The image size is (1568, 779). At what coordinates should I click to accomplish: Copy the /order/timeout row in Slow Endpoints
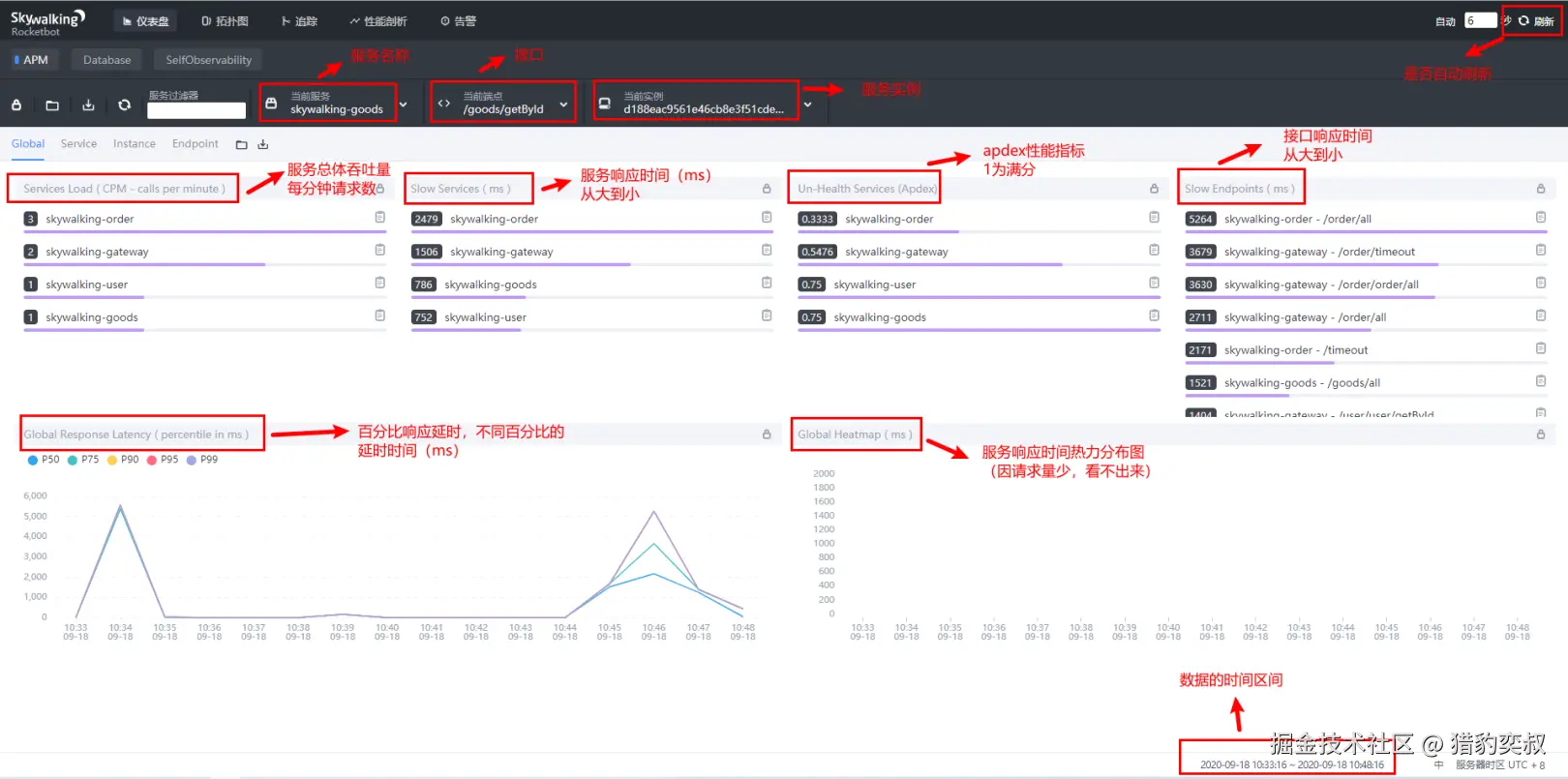[x=1541, y=251]
